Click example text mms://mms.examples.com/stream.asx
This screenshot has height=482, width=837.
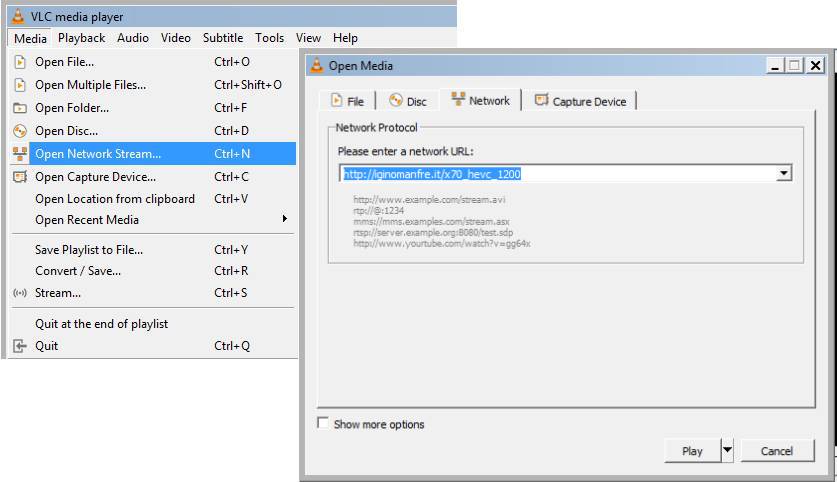pos(431,222)
